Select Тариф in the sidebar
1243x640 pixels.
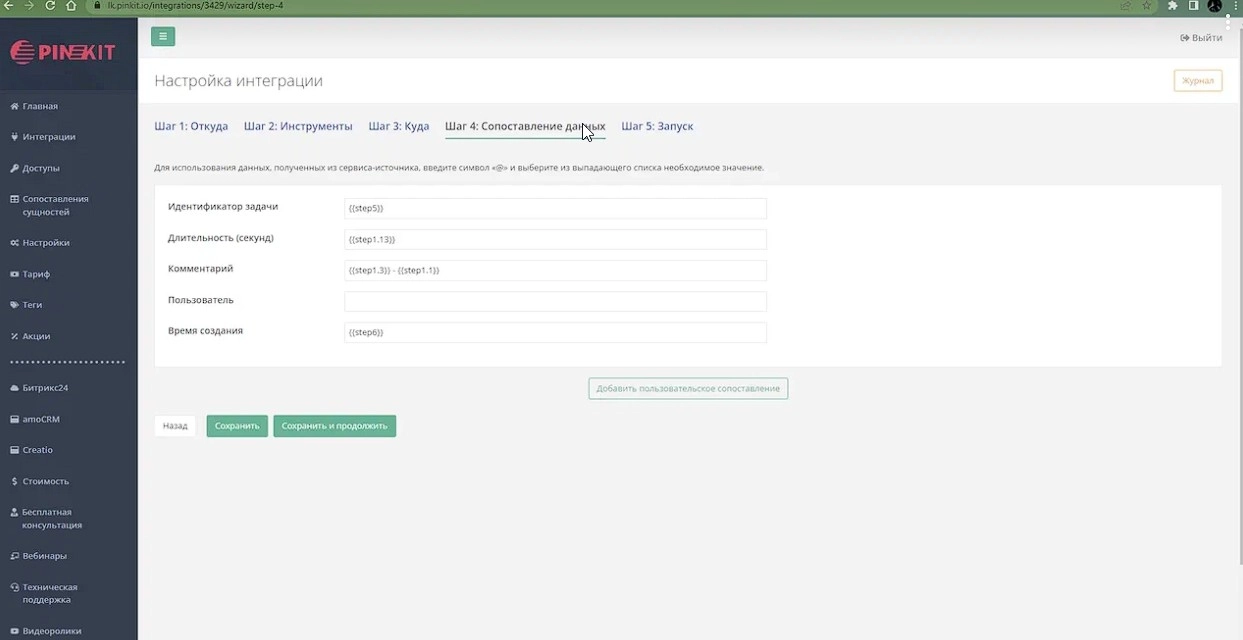36,274
